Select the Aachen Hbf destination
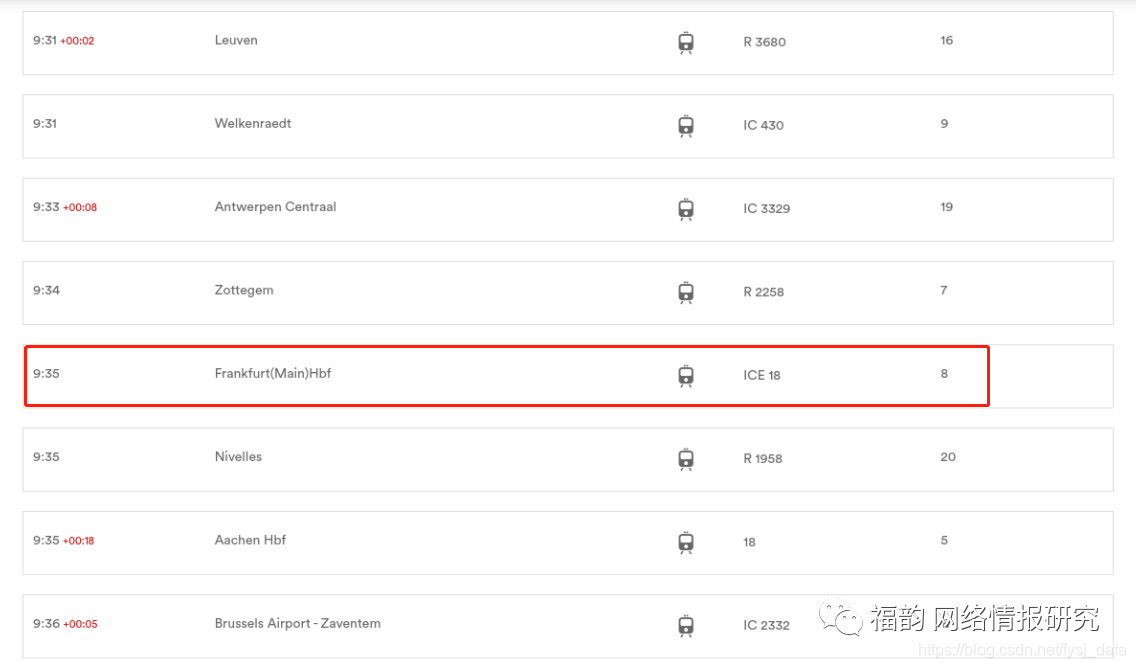Viewport: 1136px width, 668px height. (250, 540)
